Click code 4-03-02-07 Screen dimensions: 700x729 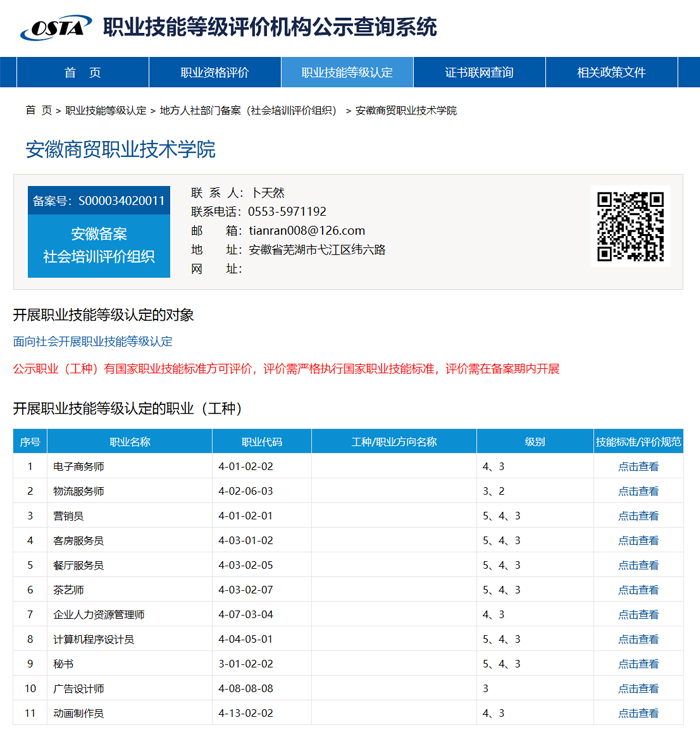click(x=245, y=590)
